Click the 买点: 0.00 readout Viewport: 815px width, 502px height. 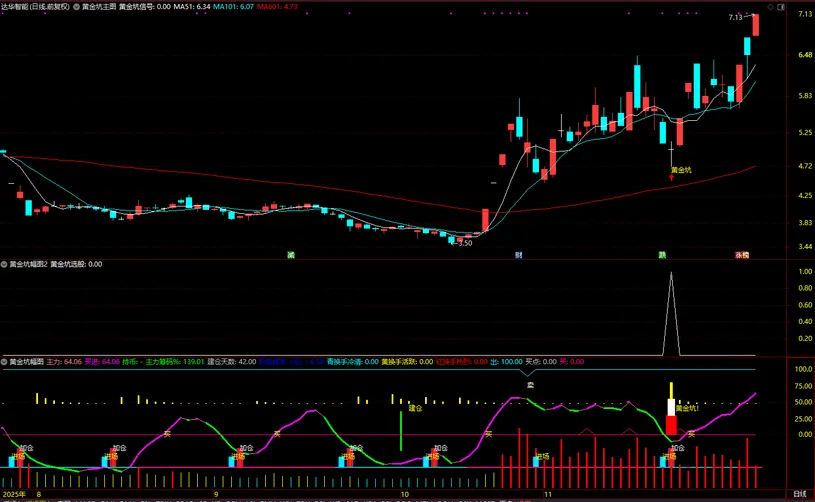(541, 362)
